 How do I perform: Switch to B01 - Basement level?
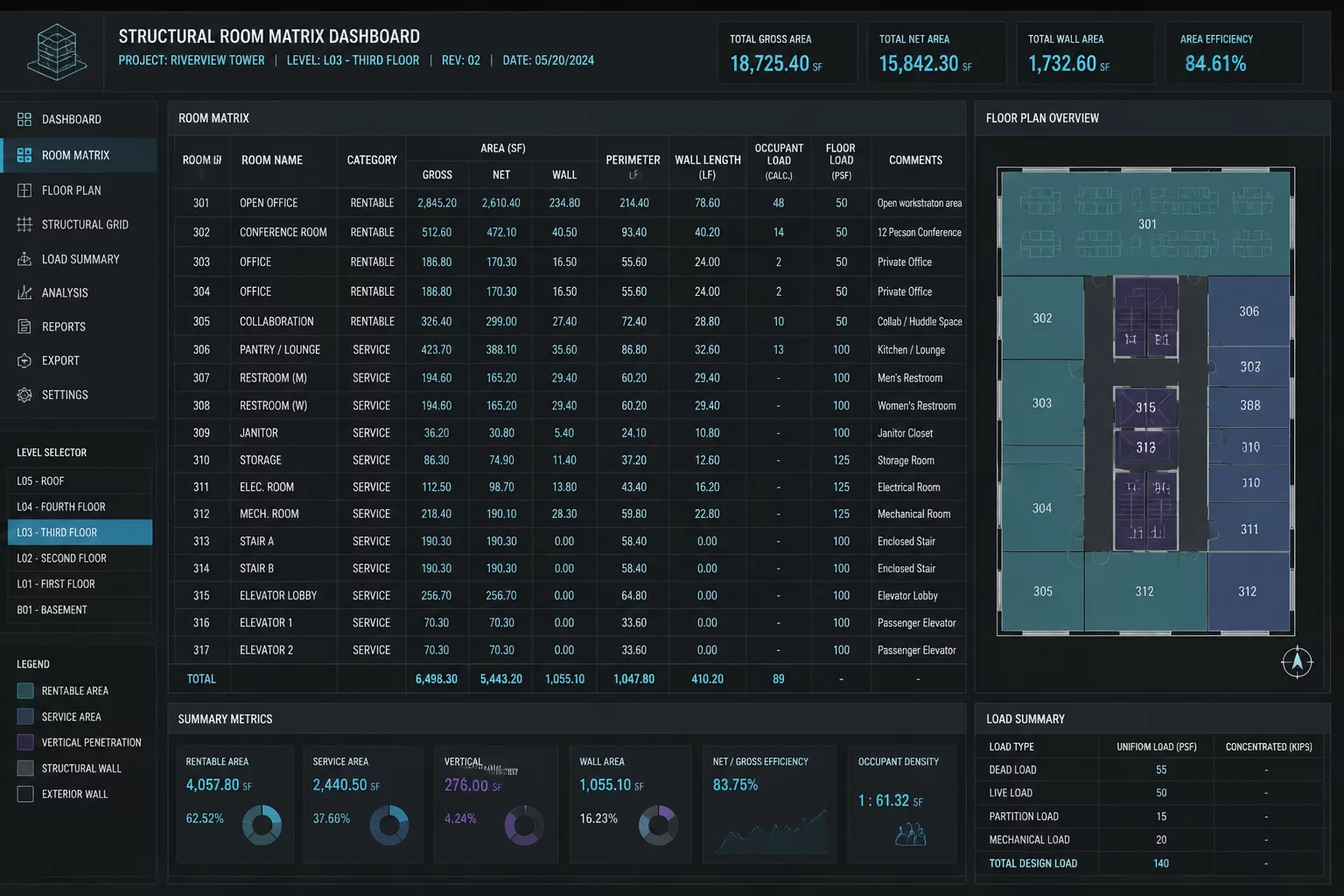[x=80, y=610]
